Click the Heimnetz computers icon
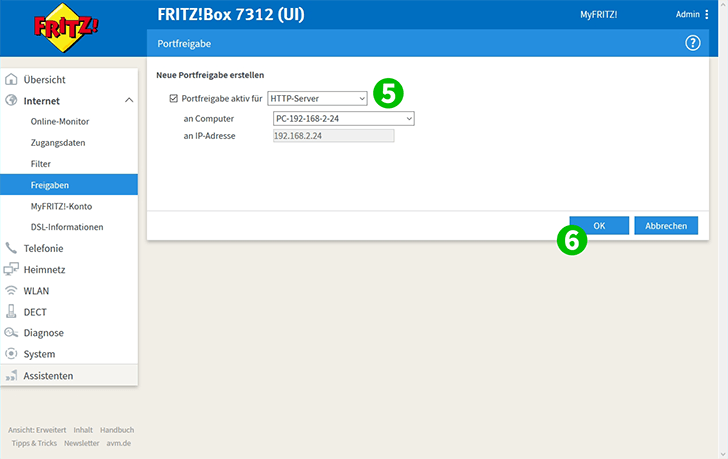The image size is (728, 459). tap(11, 269)
